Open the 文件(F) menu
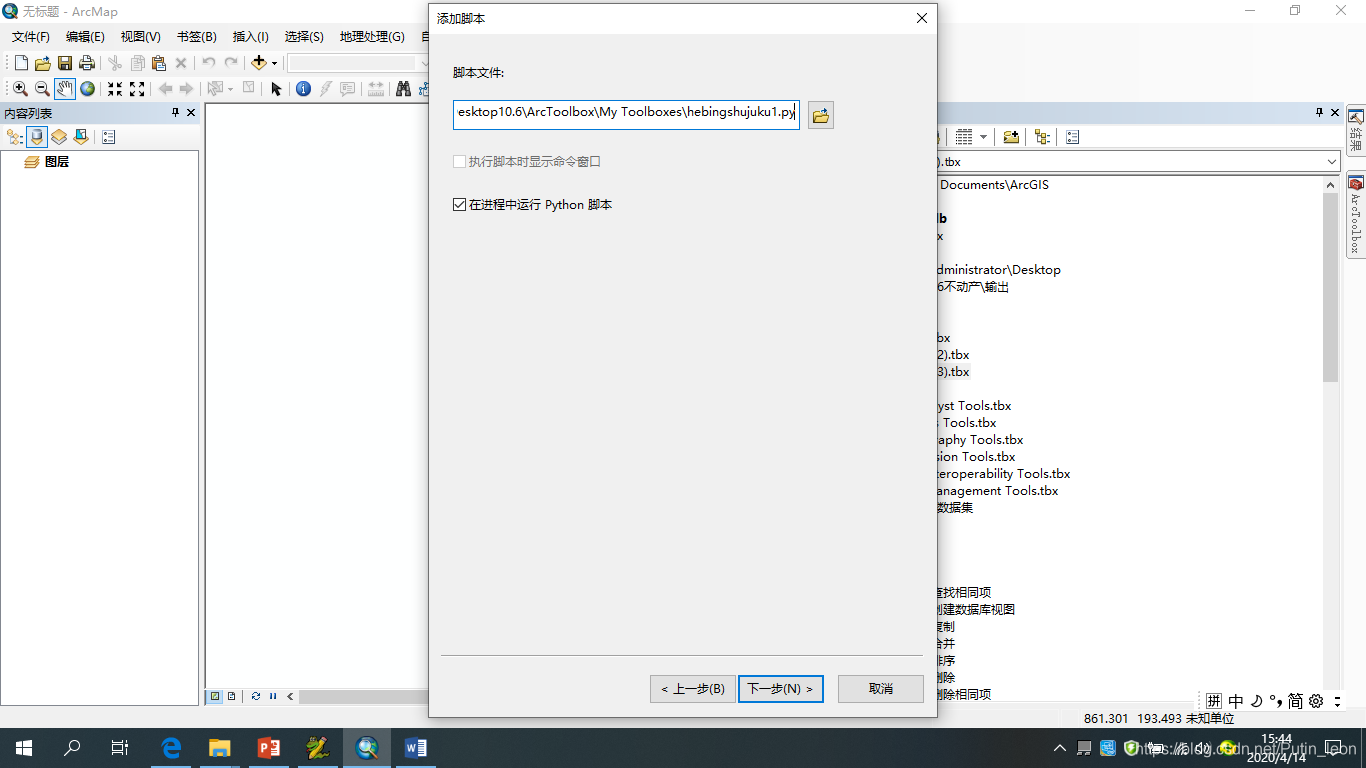This screenshot has height=768, width=1366. [x=30, y=37]
